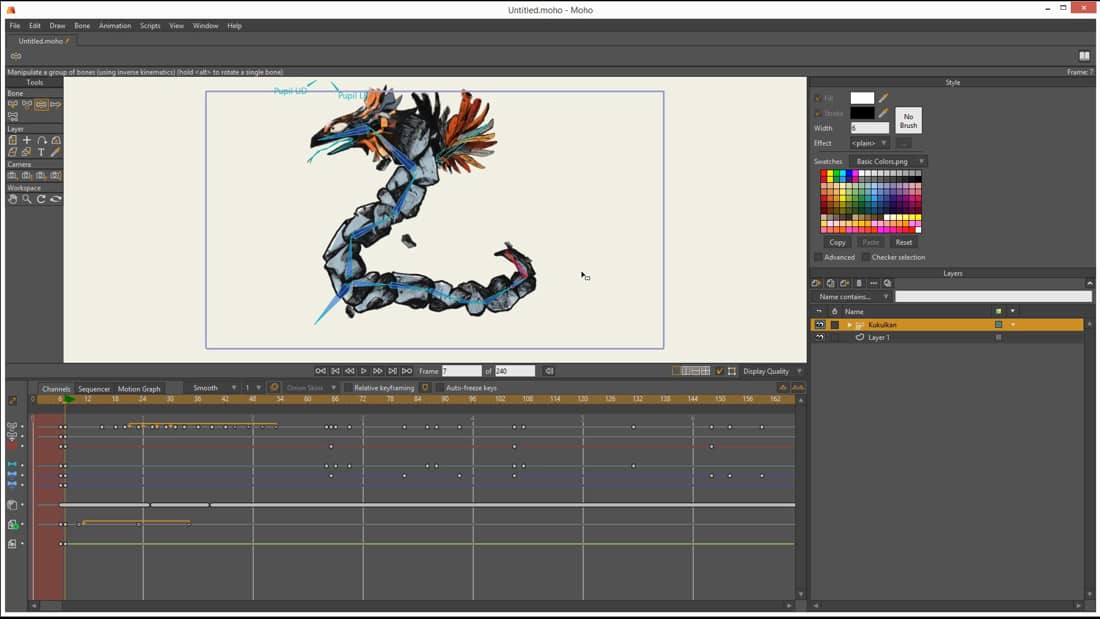This screenshot has width=1100, height=619.
Task: Expand the Kukulkan layer group triangle
Action: click(x=850, y=325)
